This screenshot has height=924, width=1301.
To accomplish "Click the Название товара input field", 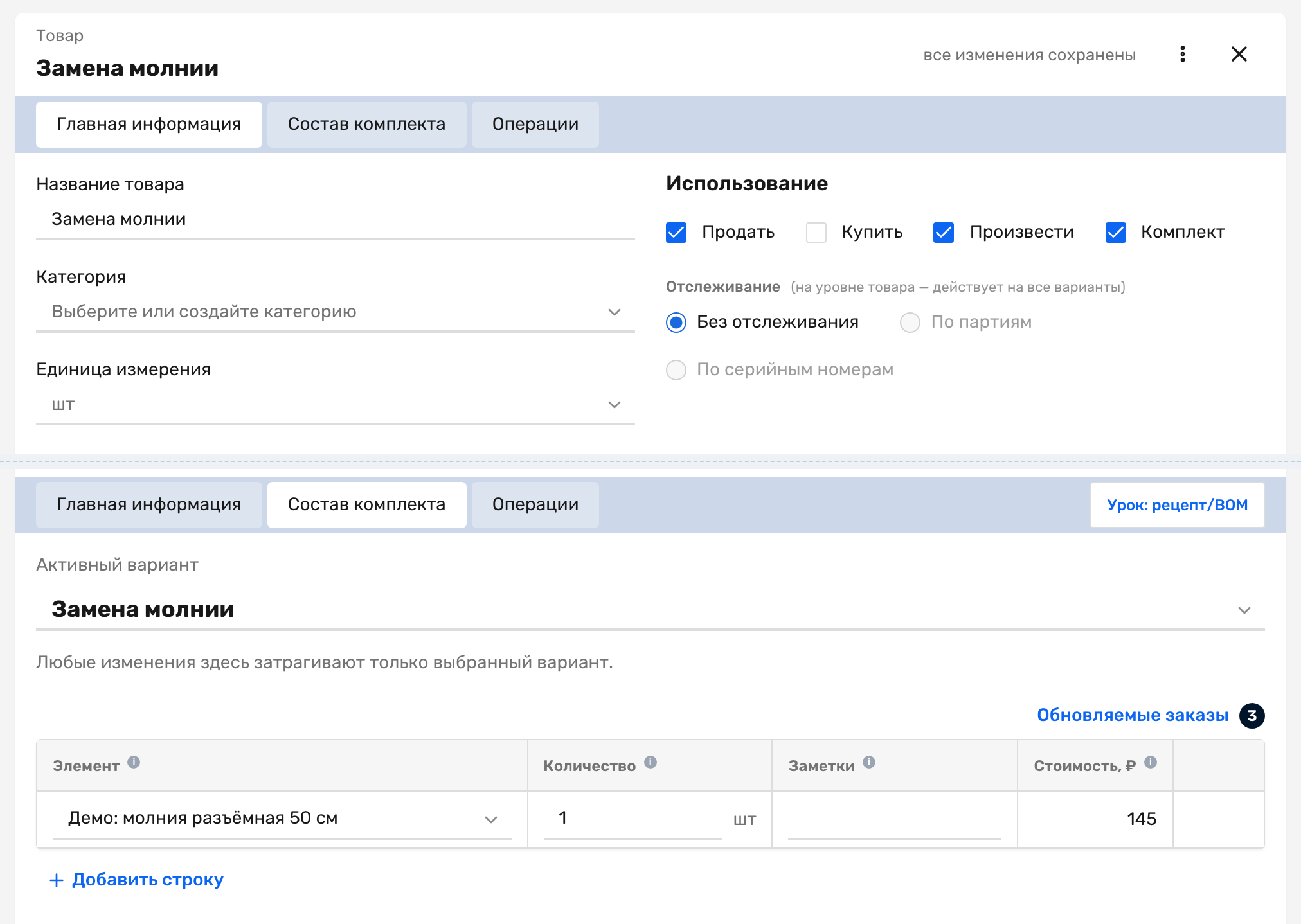I will [336, 220].
